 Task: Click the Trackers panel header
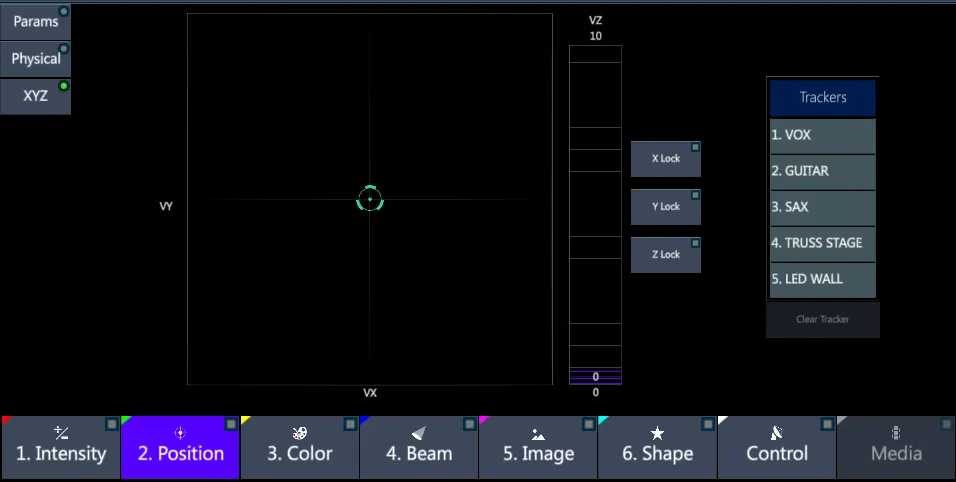click(822, 97)
